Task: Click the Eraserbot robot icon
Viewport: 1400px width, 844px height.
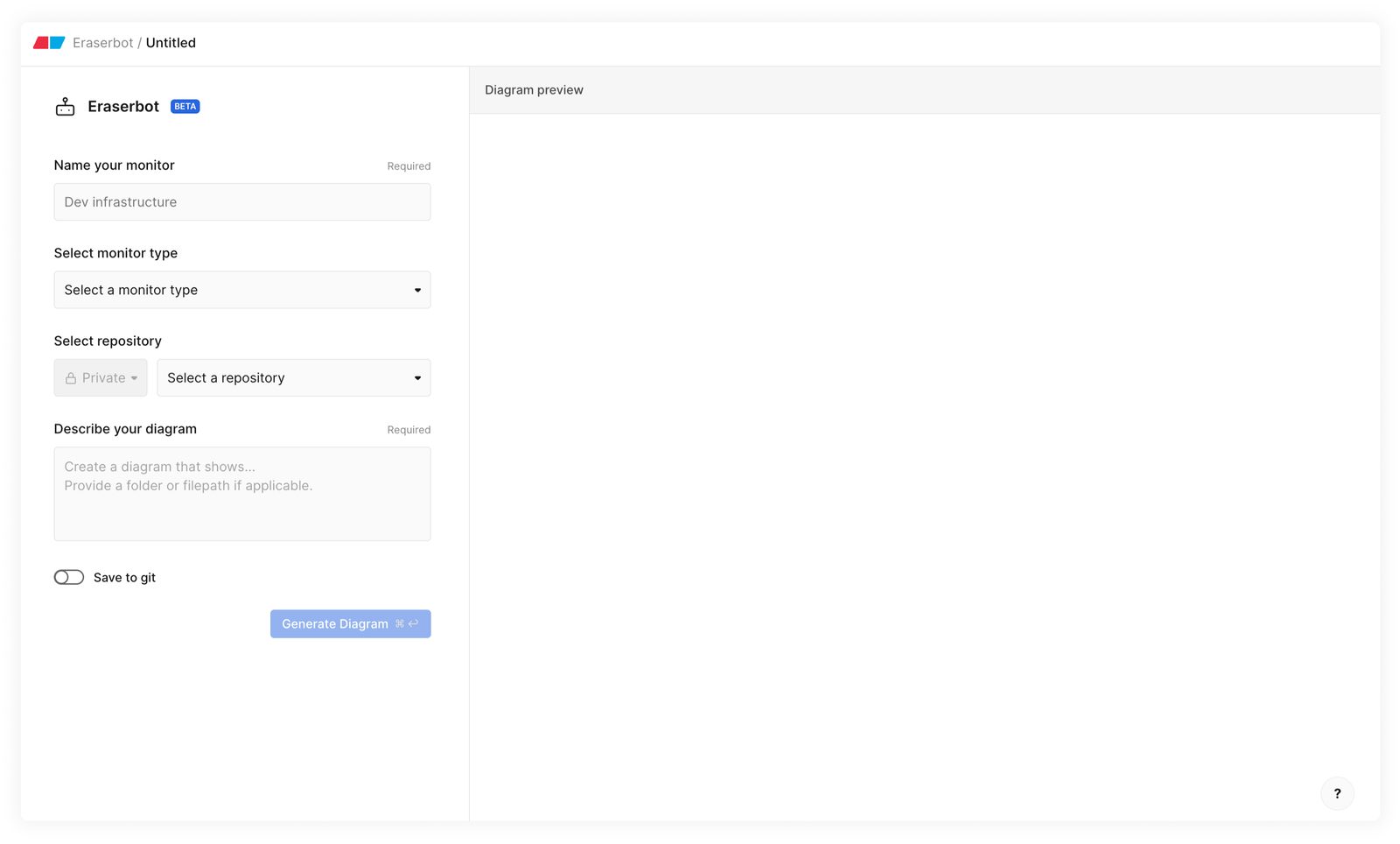Action: pyautogui.click(x=66, y=107)
